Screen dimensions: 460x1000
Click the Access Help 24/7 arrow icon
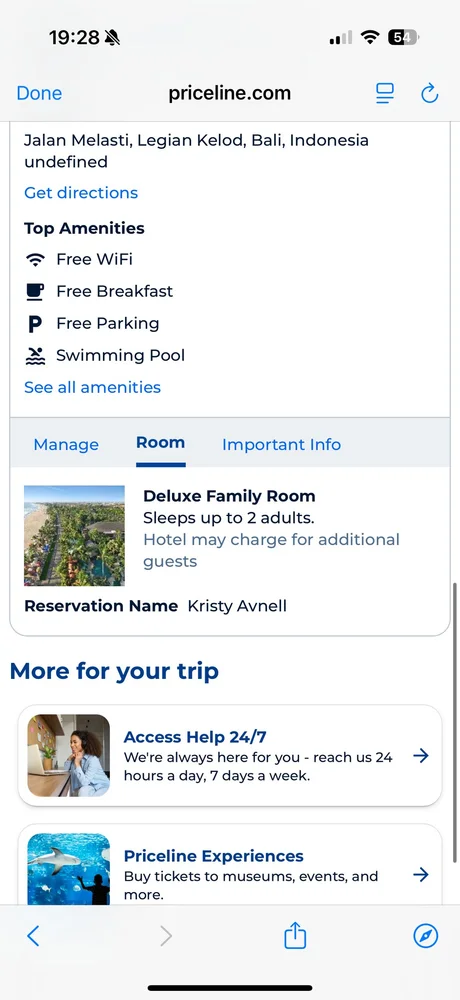(420, 756)
